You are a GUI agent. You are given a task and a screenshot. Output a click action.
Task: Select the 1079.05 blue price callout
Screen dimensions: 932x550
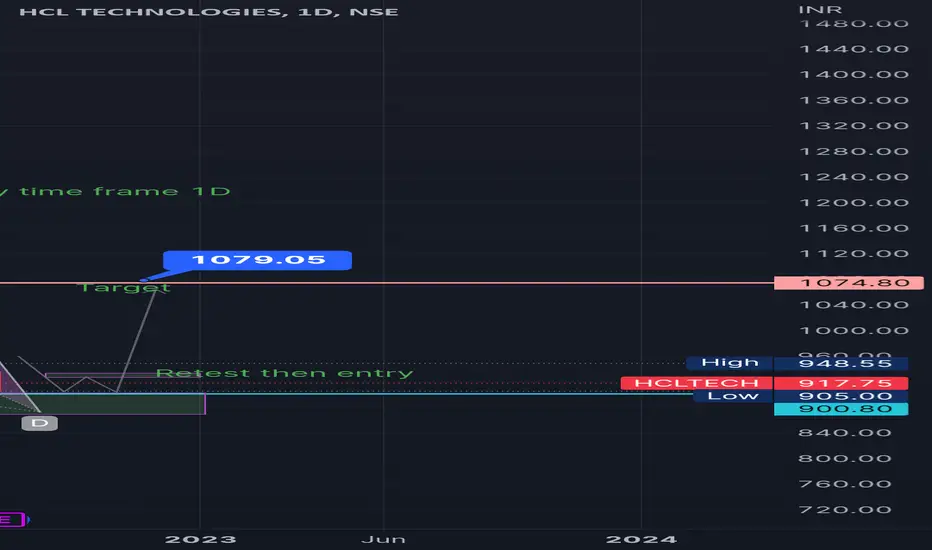[257, 260]
